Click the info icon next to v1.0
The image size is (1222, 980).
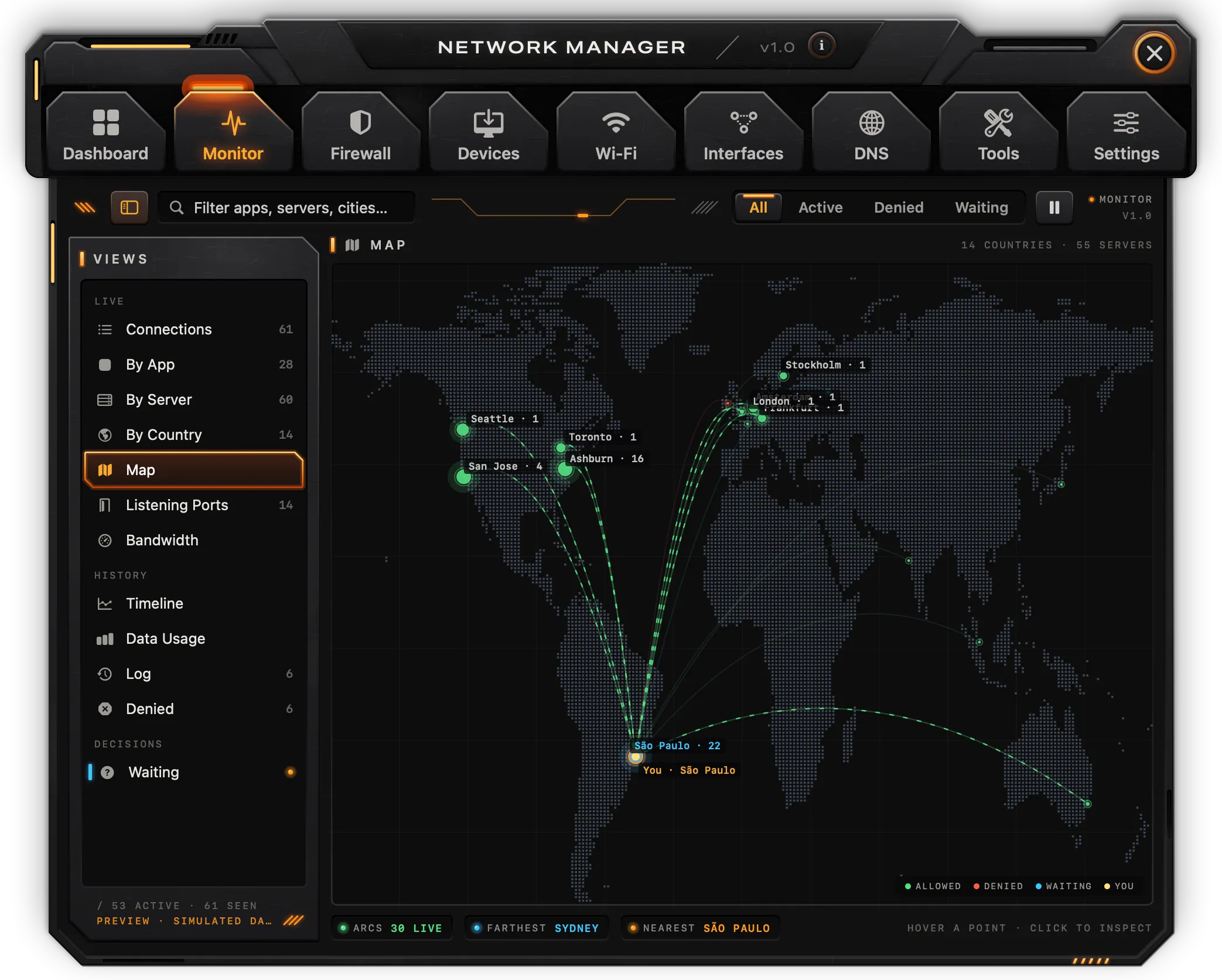[x=821, y=46]
